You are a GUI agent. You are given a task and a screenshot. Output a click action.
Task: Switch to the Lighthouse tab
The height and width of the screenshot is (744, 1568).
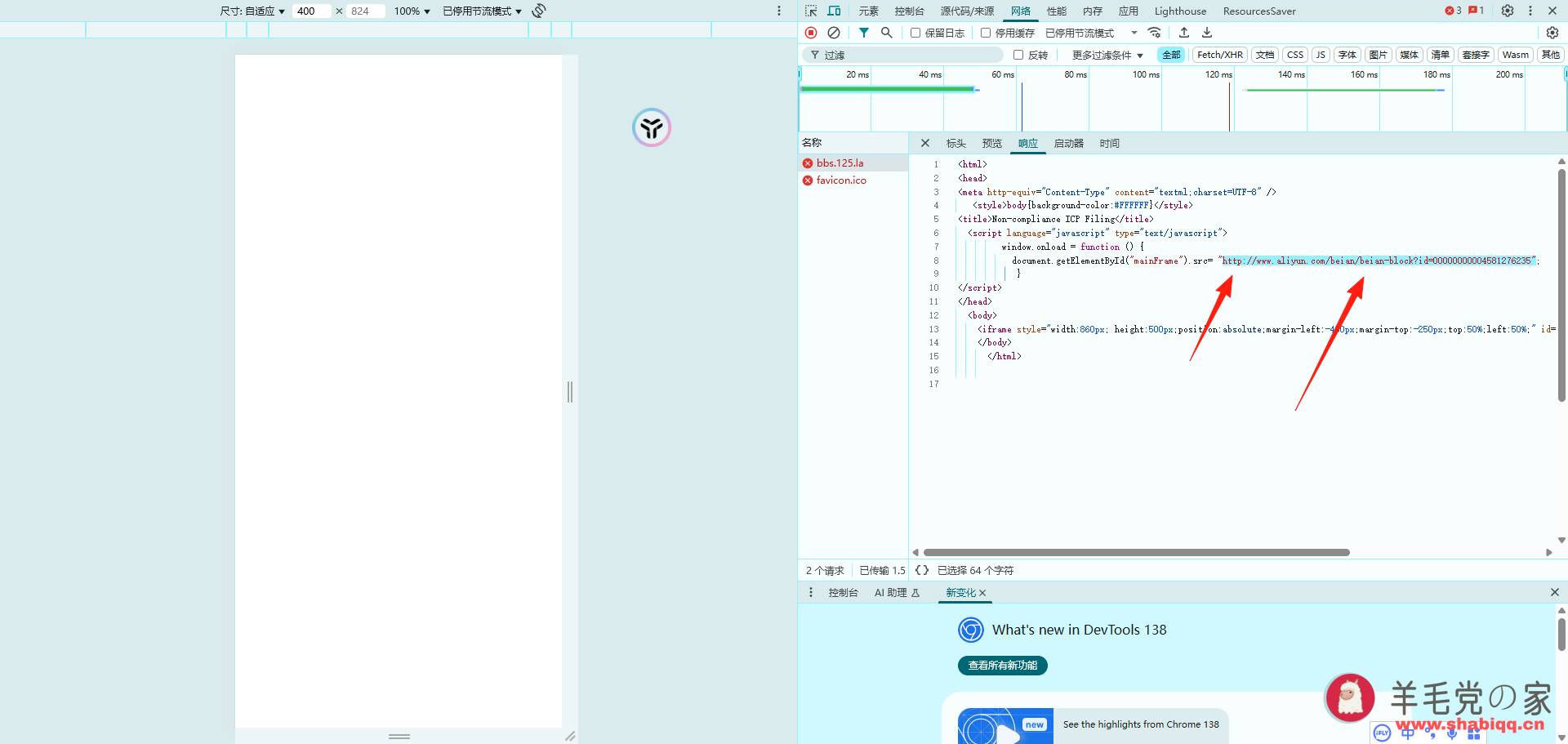pos(1179,11)
